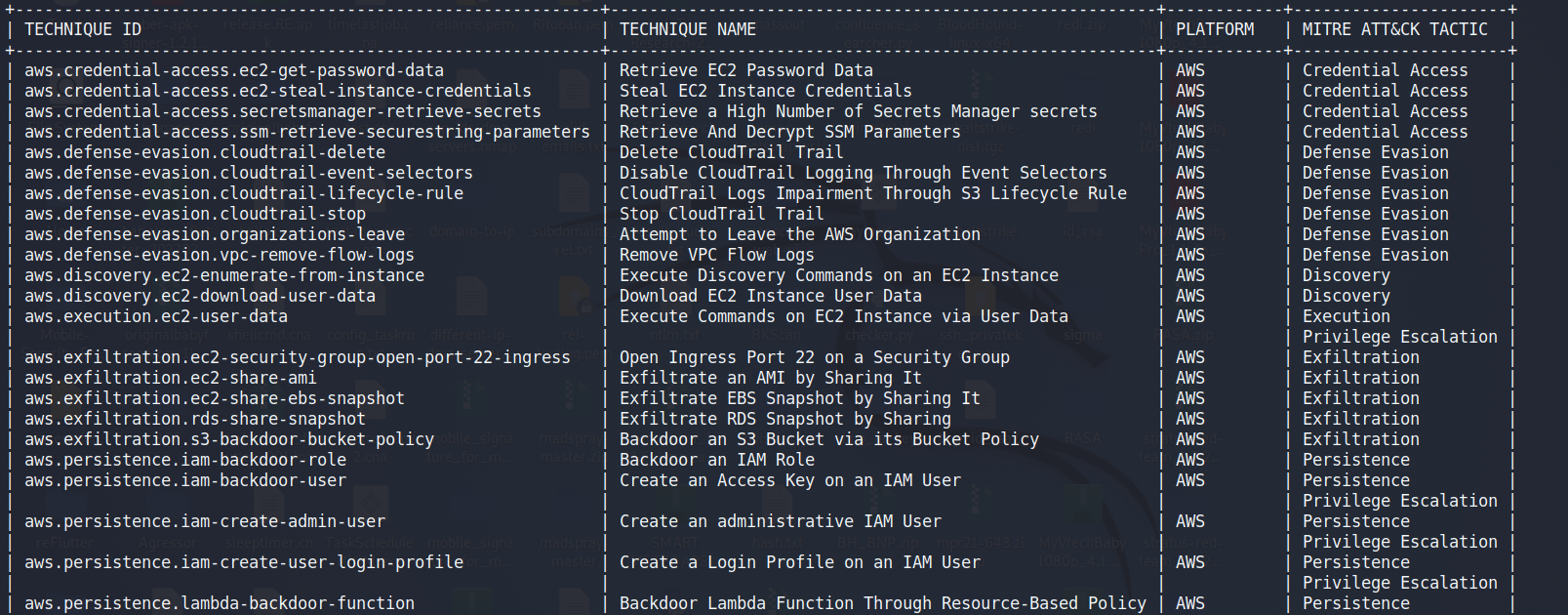Click the PLATFORM column header

point(1215,29)
